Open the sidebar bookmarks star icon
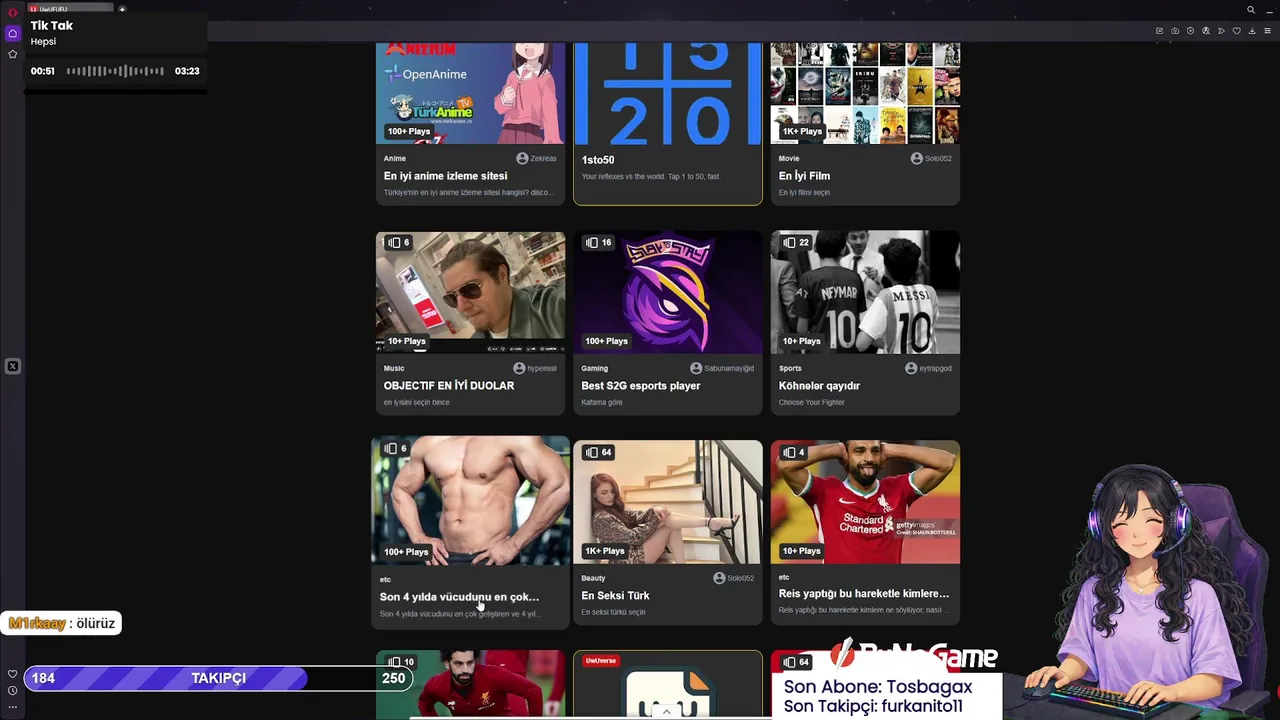Screen dimensions: 1280x720 (x=12, y=54)
